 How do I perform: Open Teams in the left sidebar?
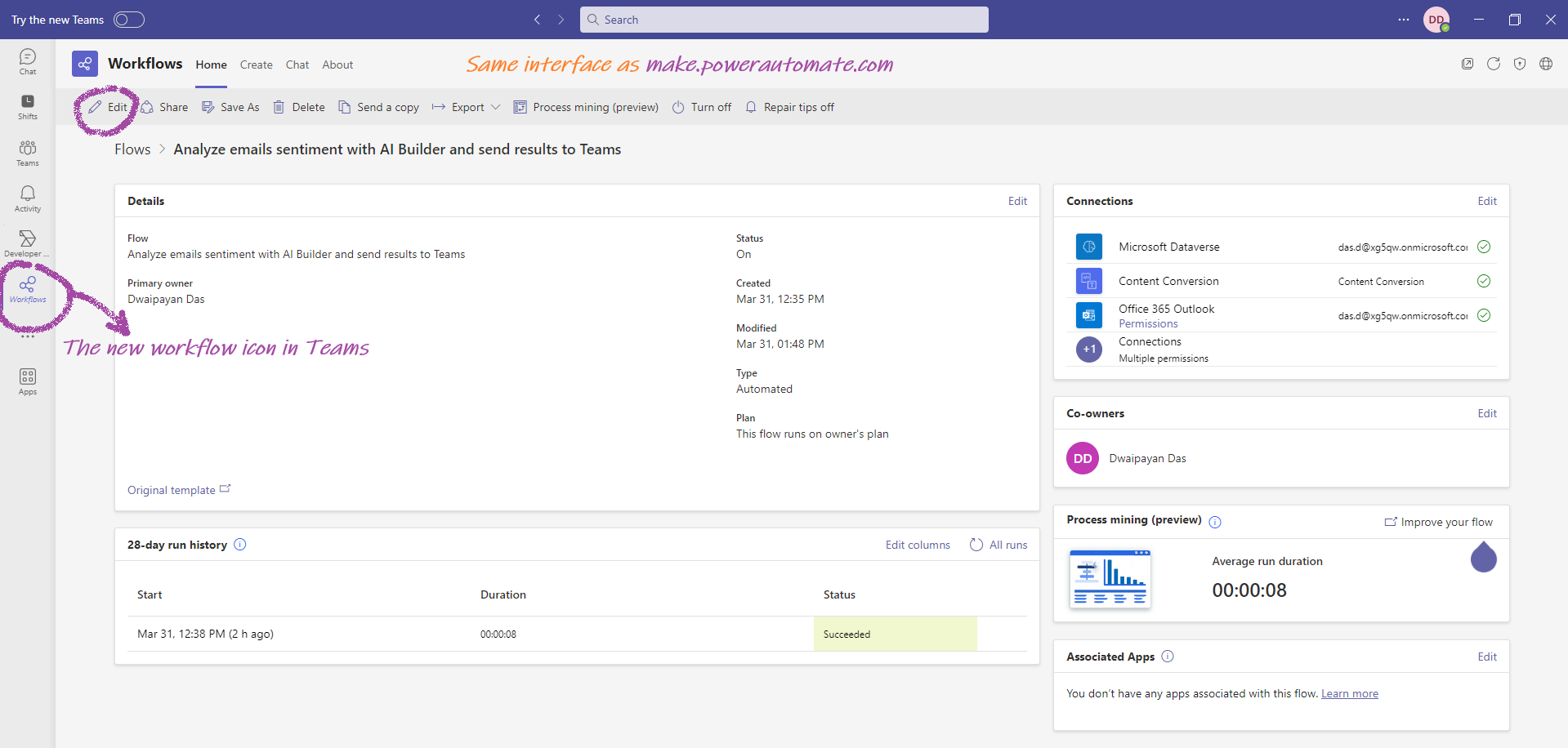coord(28,153)
